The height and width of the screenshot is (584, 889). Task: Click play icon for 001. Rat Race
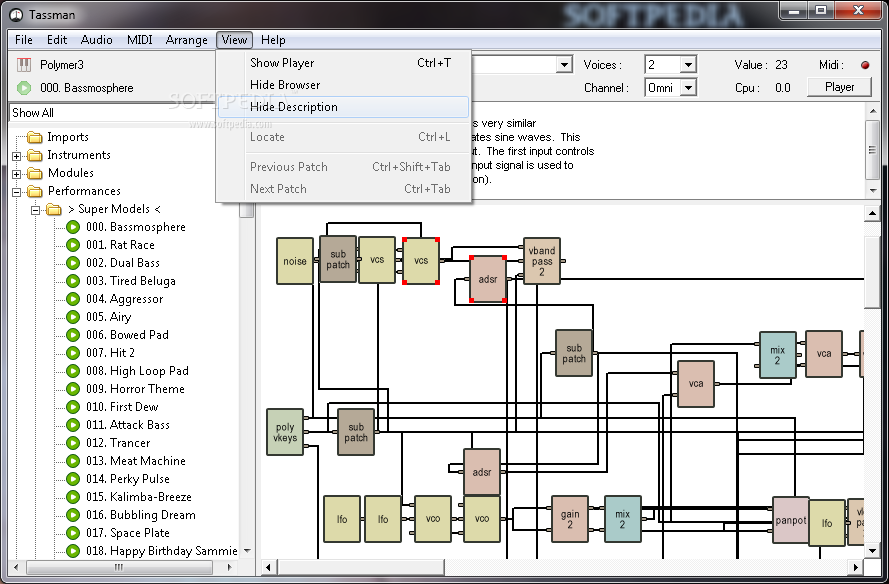[73, 245]
